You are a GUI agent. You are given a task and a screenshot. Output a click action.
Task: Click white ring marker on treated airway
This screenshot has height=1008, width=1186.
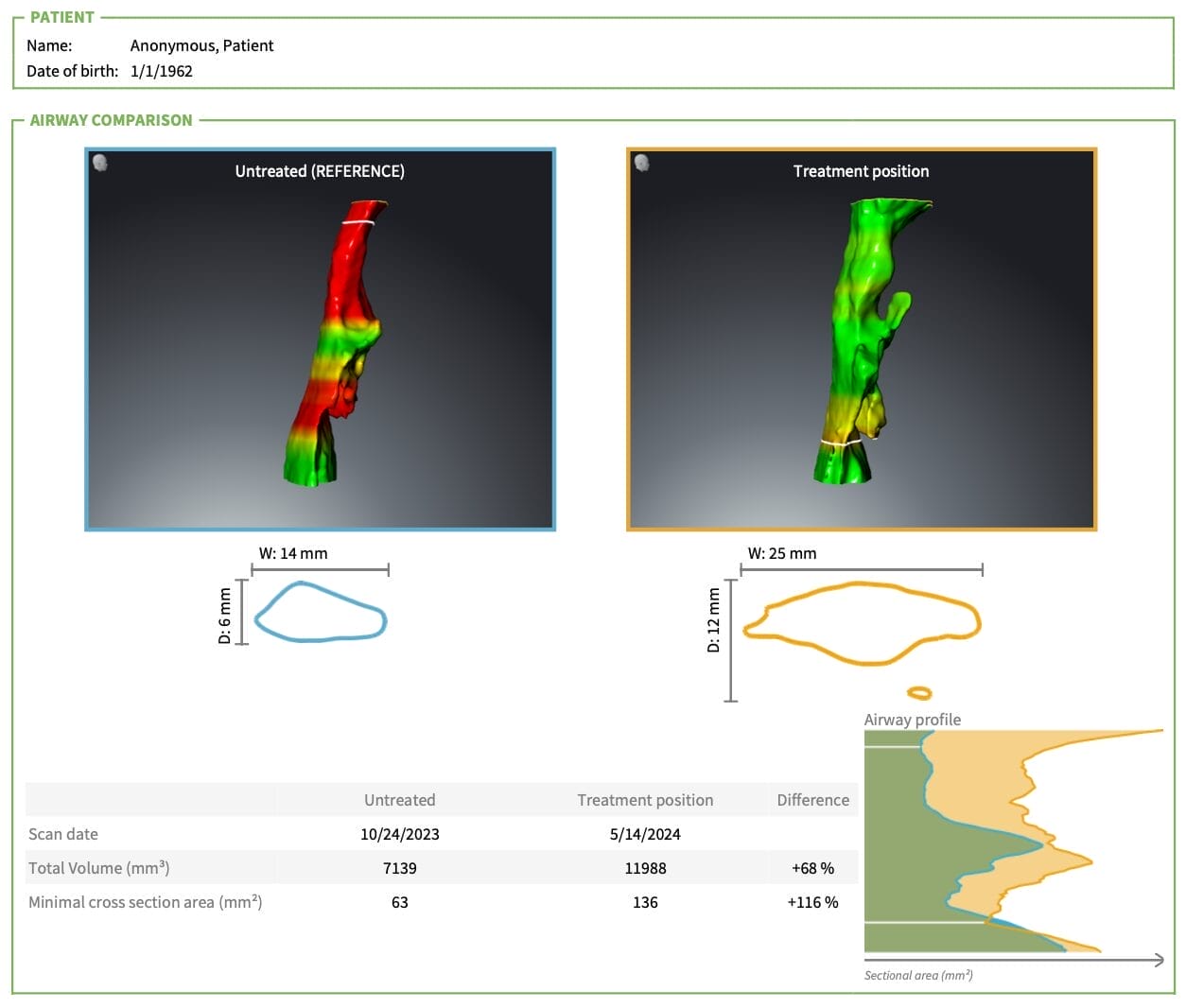tap(842, 442)
